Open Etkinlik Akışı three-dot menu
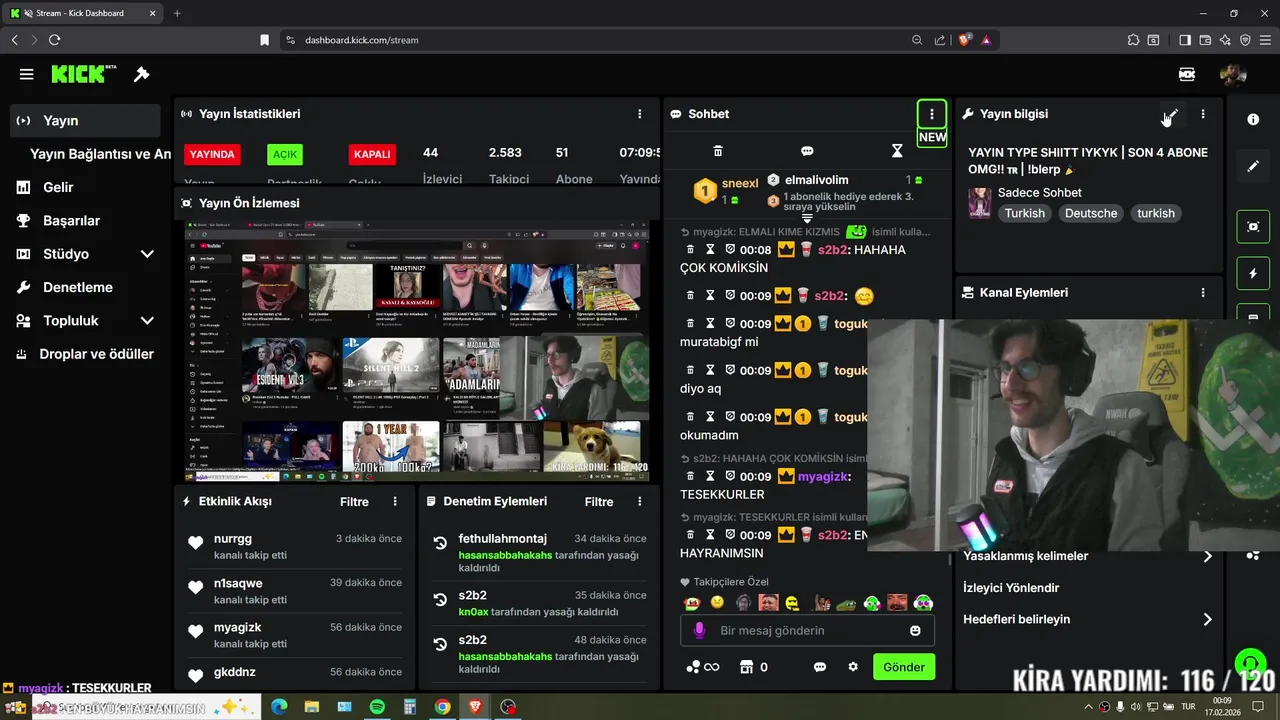Screen dimensions: 1280x720 tap(395, 502)
